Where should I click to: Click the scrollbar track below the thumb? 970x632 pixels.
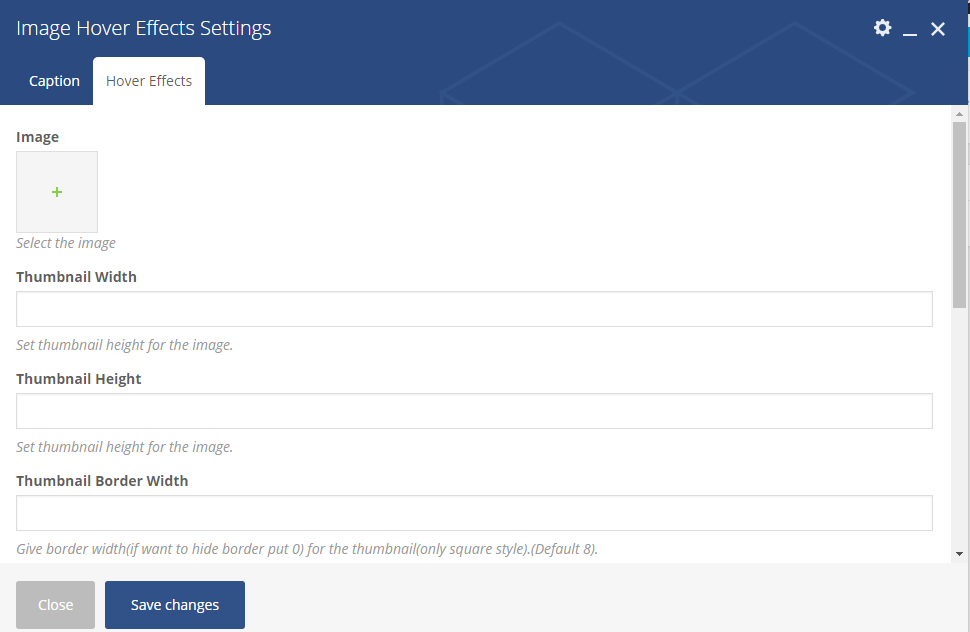[x=959, y=430]
